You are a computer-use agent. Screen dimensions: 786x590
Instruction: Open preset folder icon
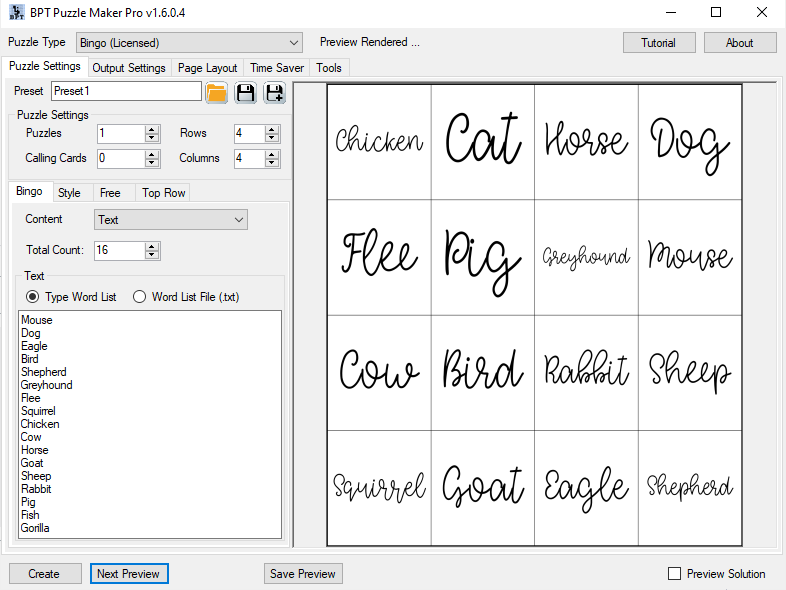click(x=217, y=93)
